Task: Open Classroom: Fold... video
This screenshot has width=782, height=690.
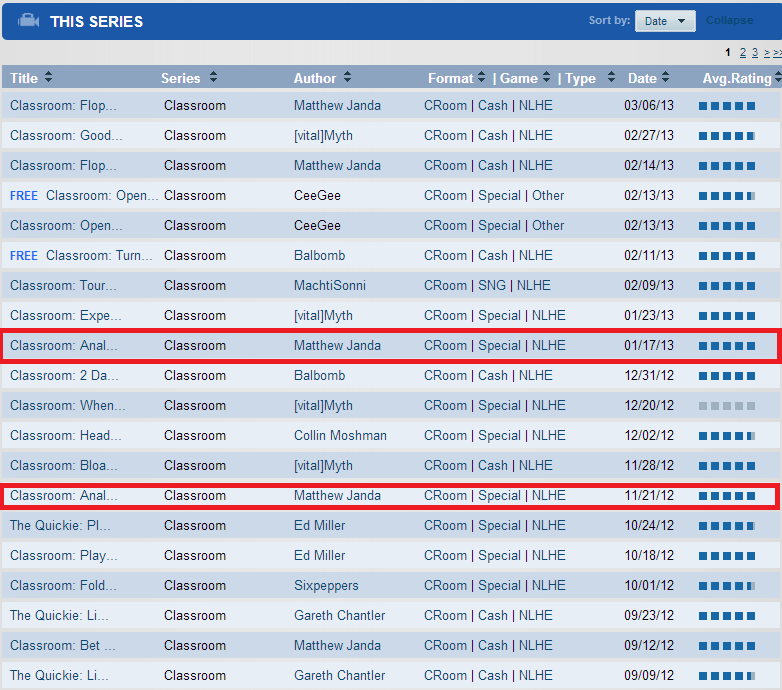Action: click(x=63, y=585)
